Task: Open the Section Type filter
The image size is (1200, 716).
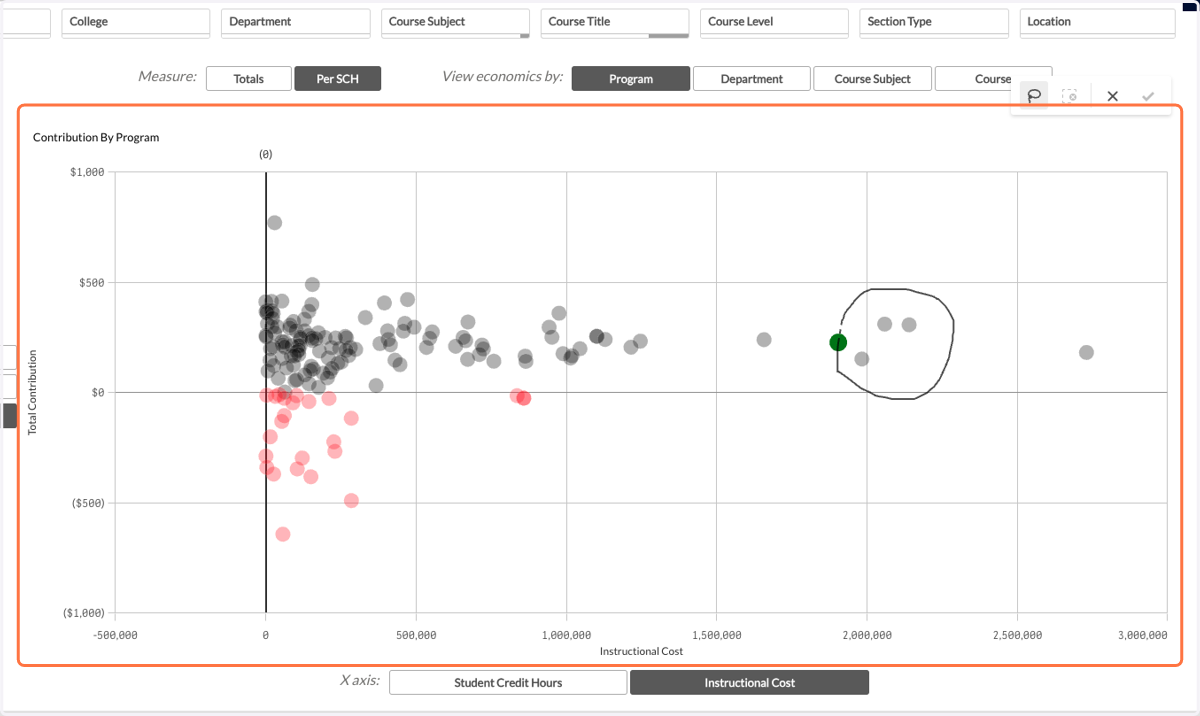Action: [x=934, y=22]
